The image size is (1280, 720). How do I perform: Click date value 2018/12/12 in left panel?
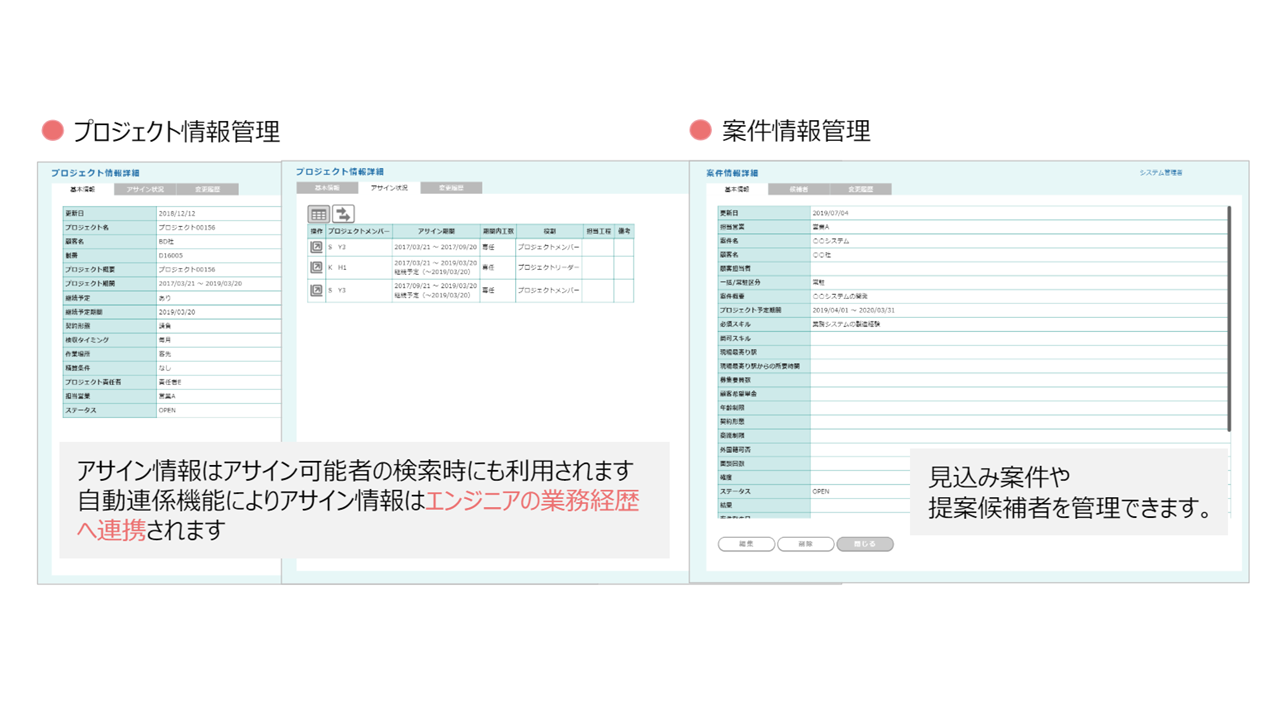[177, 214]
